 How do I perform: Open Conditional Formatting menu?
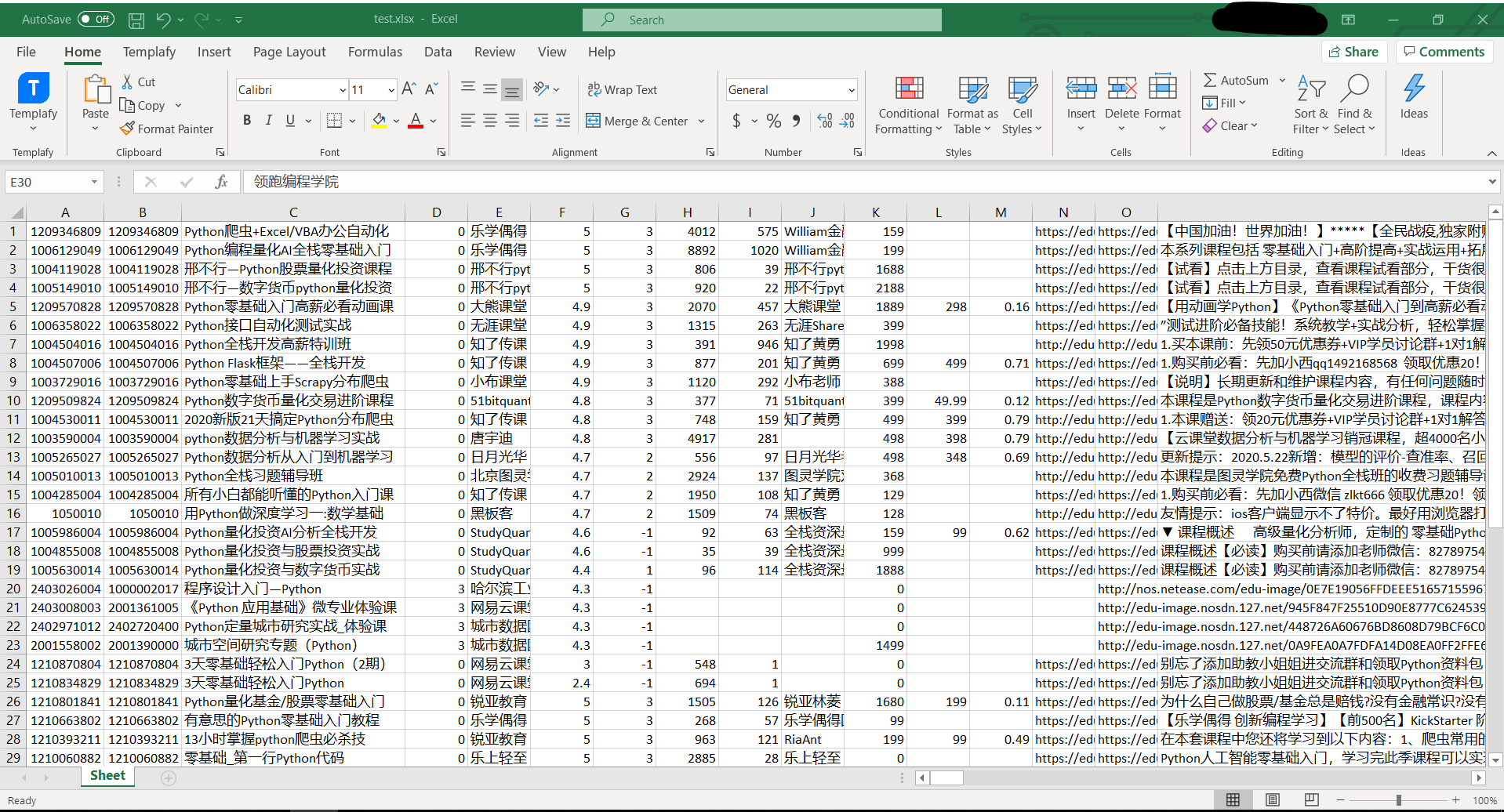click(x=908, y=106)
